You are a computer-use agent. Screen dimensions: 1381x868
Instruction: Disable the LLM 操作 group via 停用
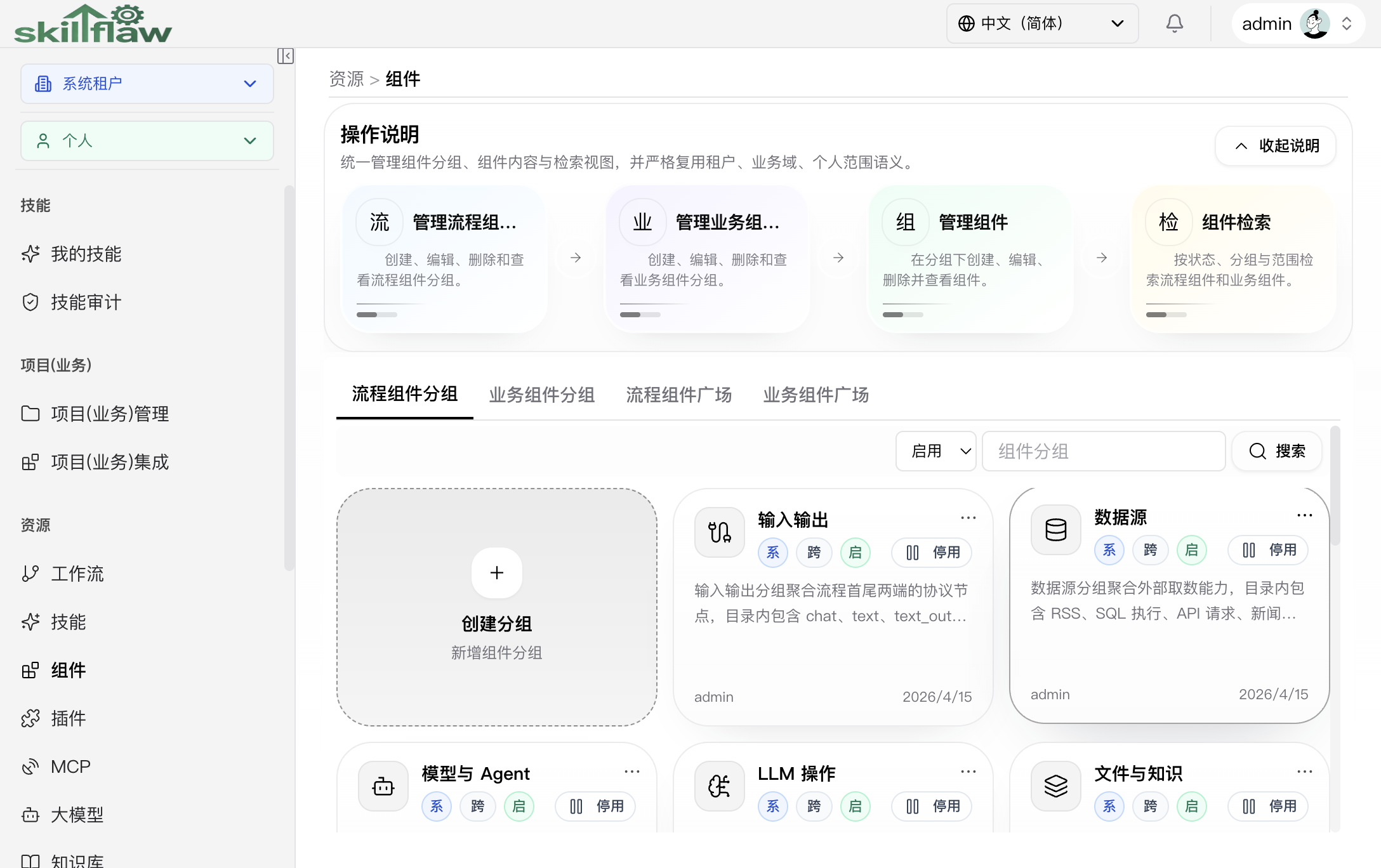tap(932, 806)
